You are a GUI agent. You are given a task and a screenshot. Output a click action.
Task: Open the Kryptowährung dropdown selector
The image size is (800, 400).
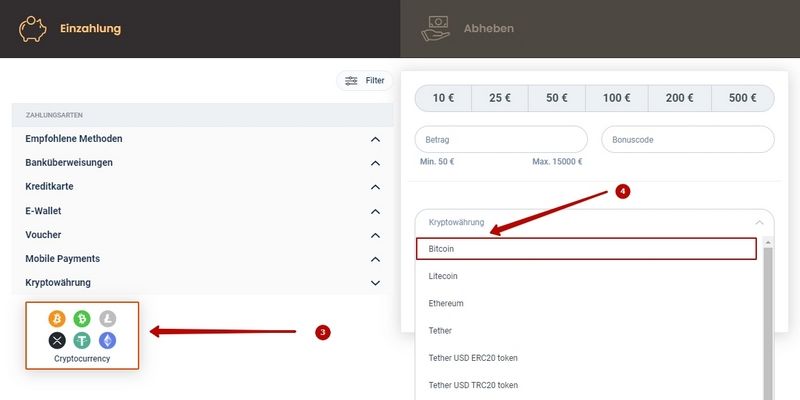click(x=594, y=222)
